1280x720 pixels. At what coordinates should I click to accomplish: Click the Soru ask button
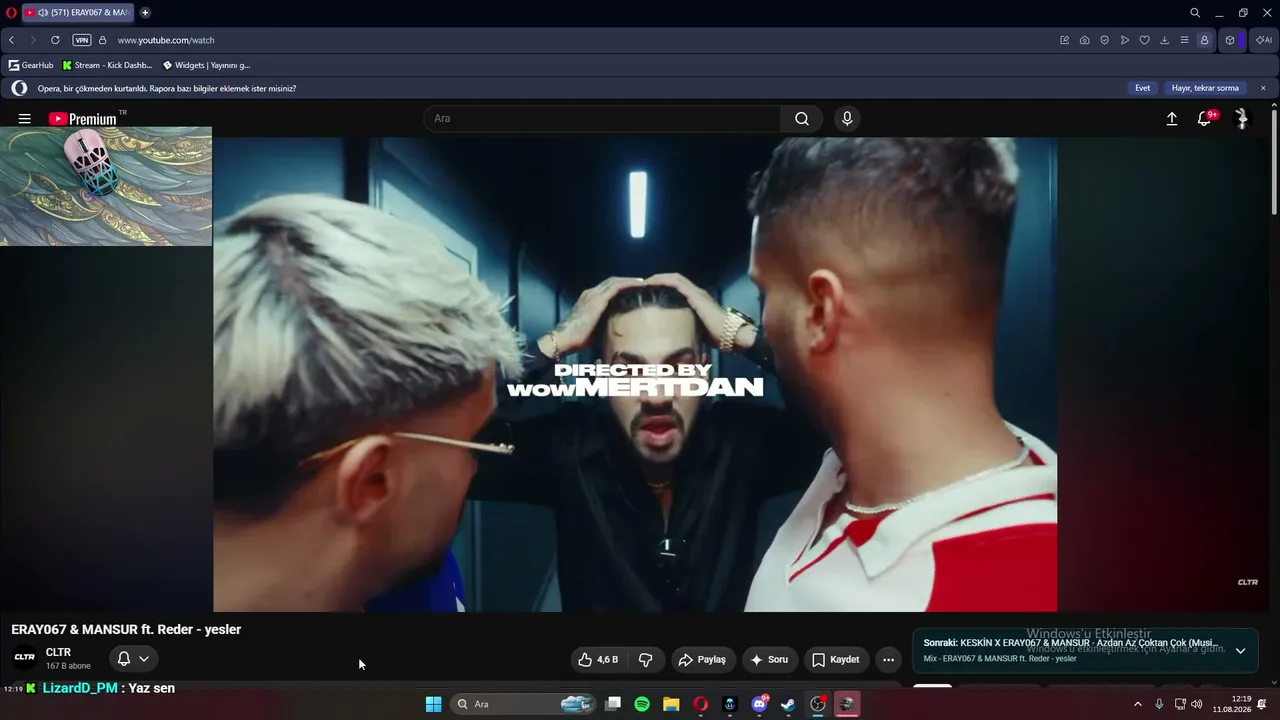point(770,659)
